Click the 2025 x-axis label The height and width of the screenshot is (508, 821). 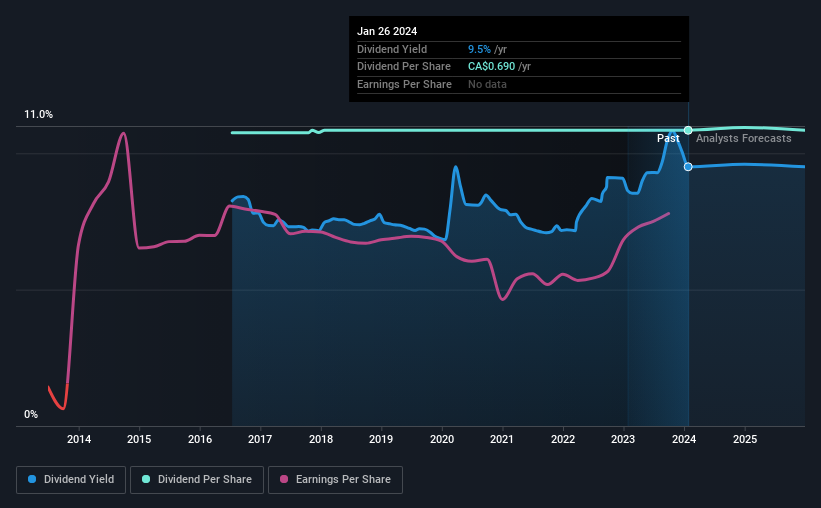click(745, 439)
